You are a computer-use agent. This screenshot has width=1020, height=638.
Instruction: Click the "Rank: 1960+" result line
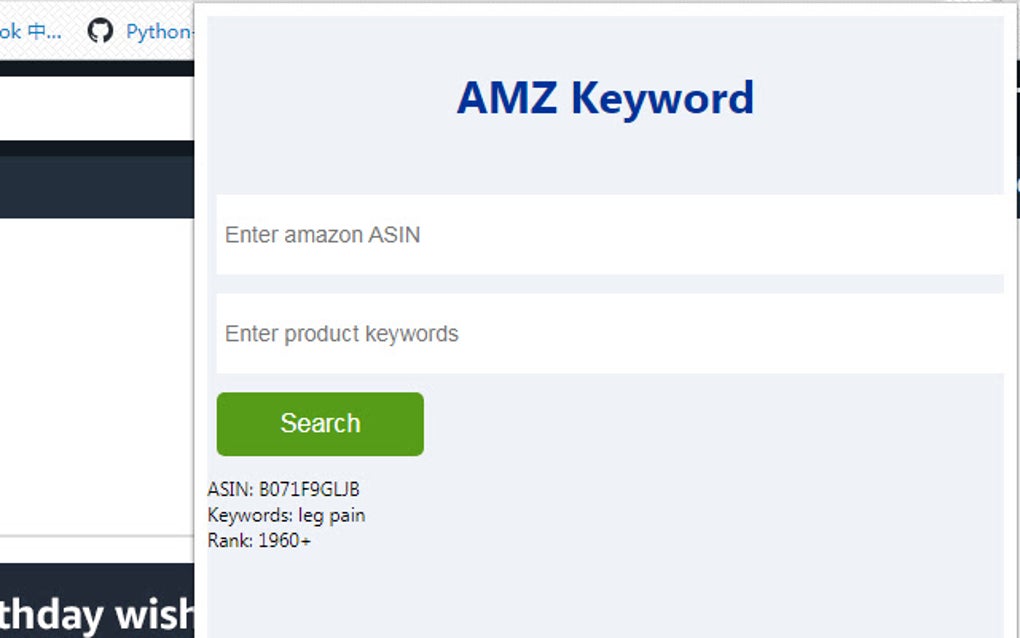pos(260,539)
